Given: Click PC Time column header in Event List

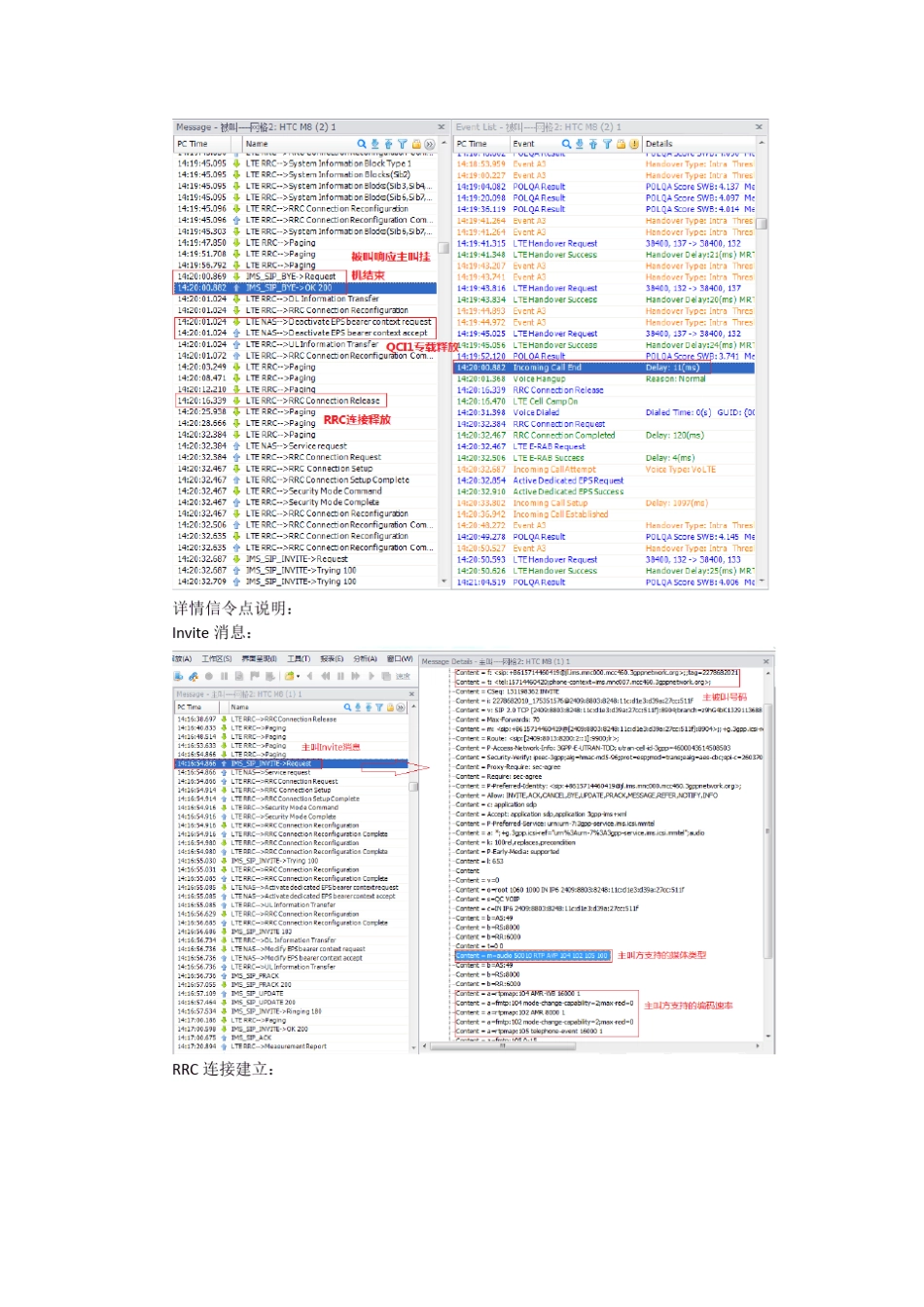Looking at the screenshot, I should [481, 143].
